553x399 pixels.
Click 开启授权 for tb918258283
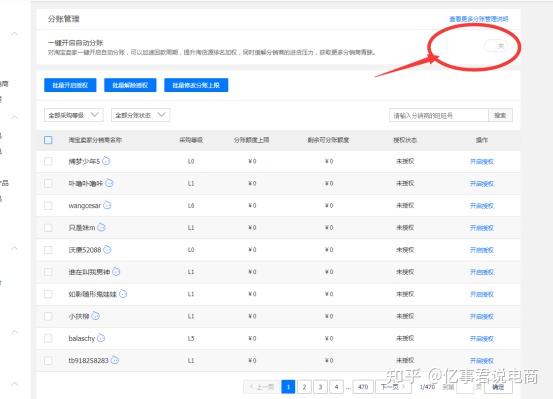click(482, 361)
